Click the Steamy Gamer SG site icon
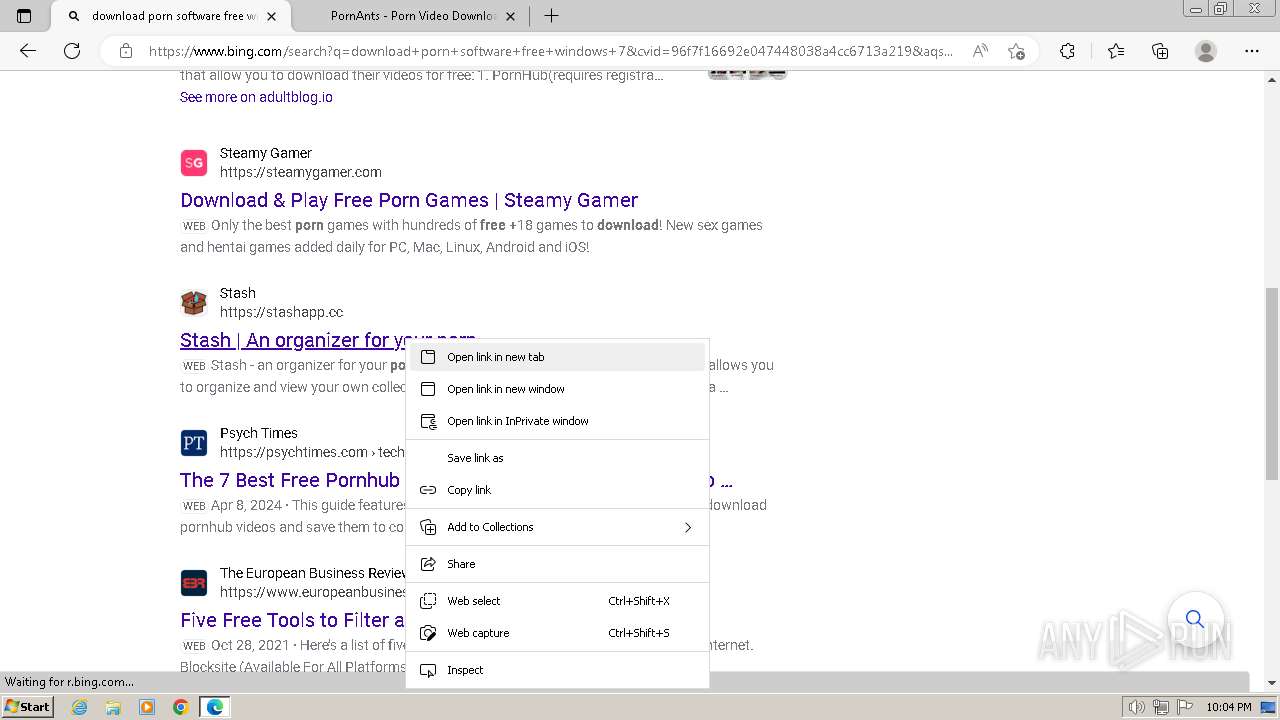Viewport: 1280px width, 720px height. [x=194, y=162]
